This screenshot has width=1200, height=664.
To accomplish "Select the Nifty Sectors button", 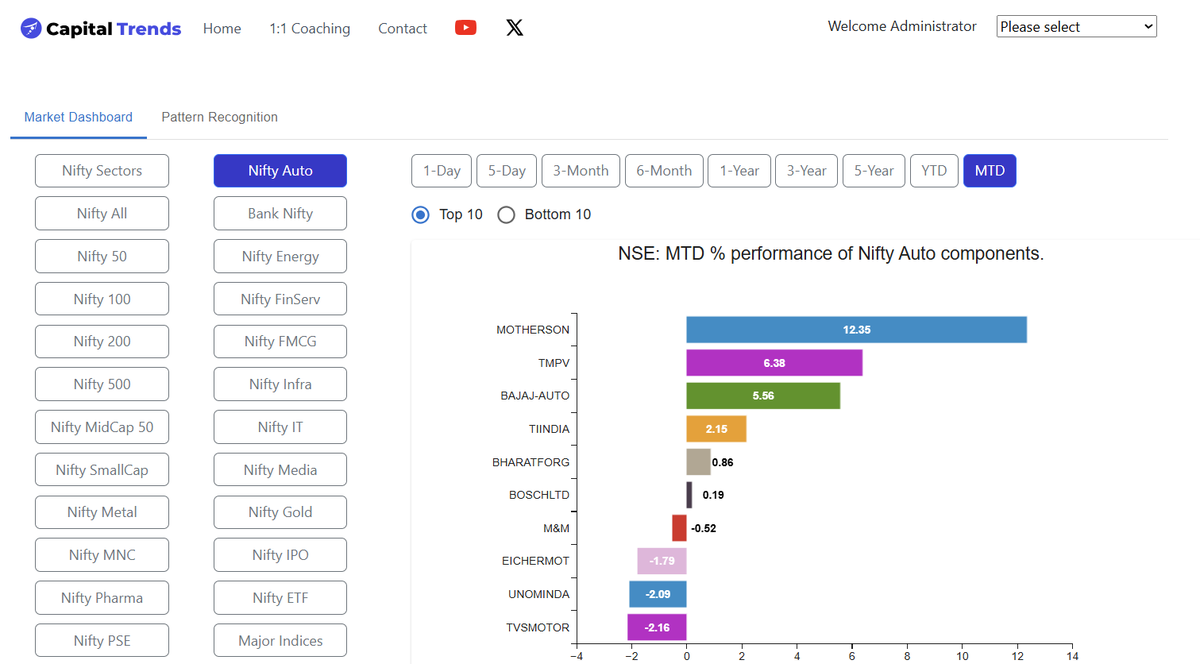I will tap(102, 171).
